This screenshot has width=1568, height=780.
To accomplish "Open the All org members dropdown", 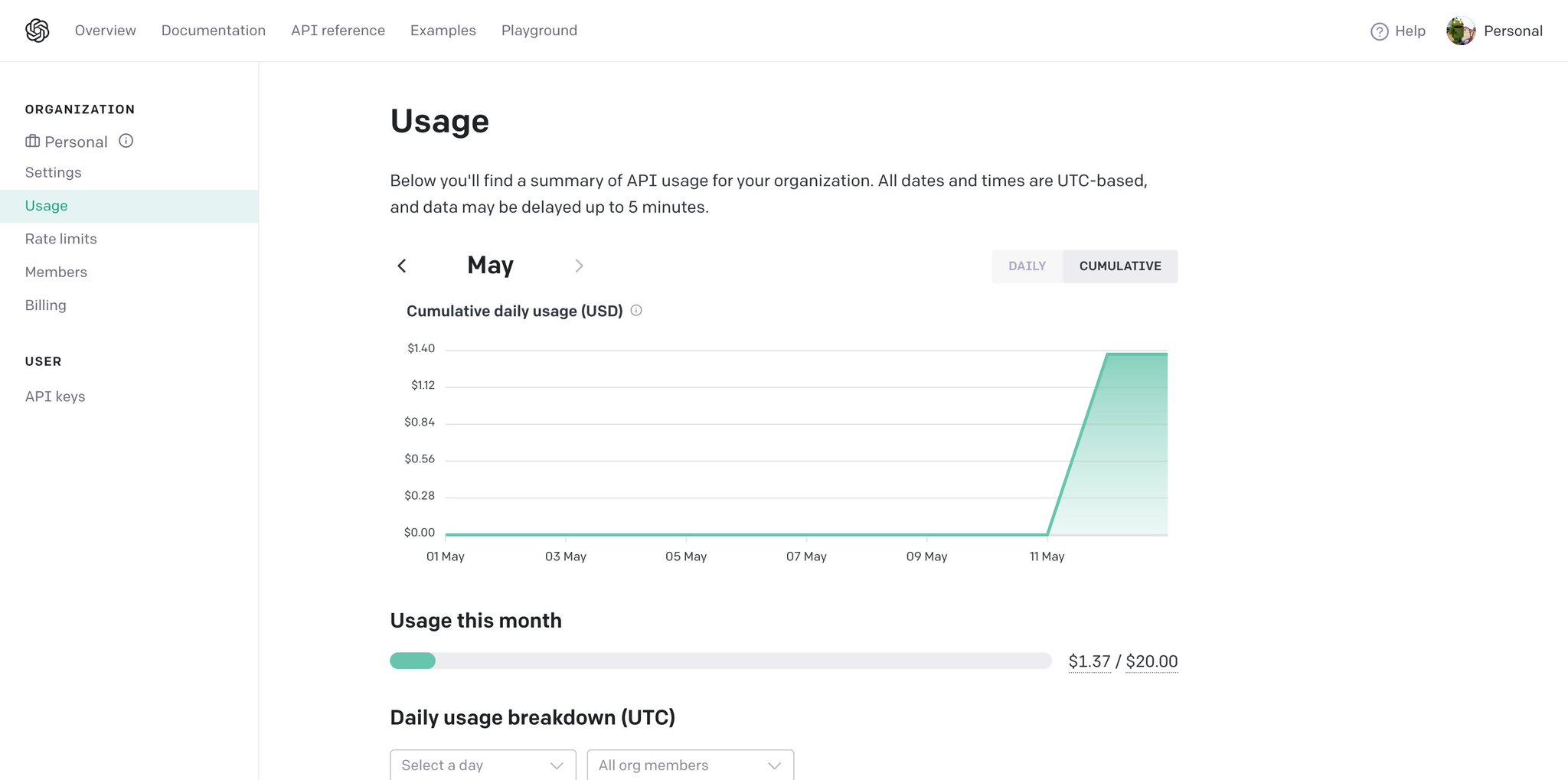I will [691, 765].
